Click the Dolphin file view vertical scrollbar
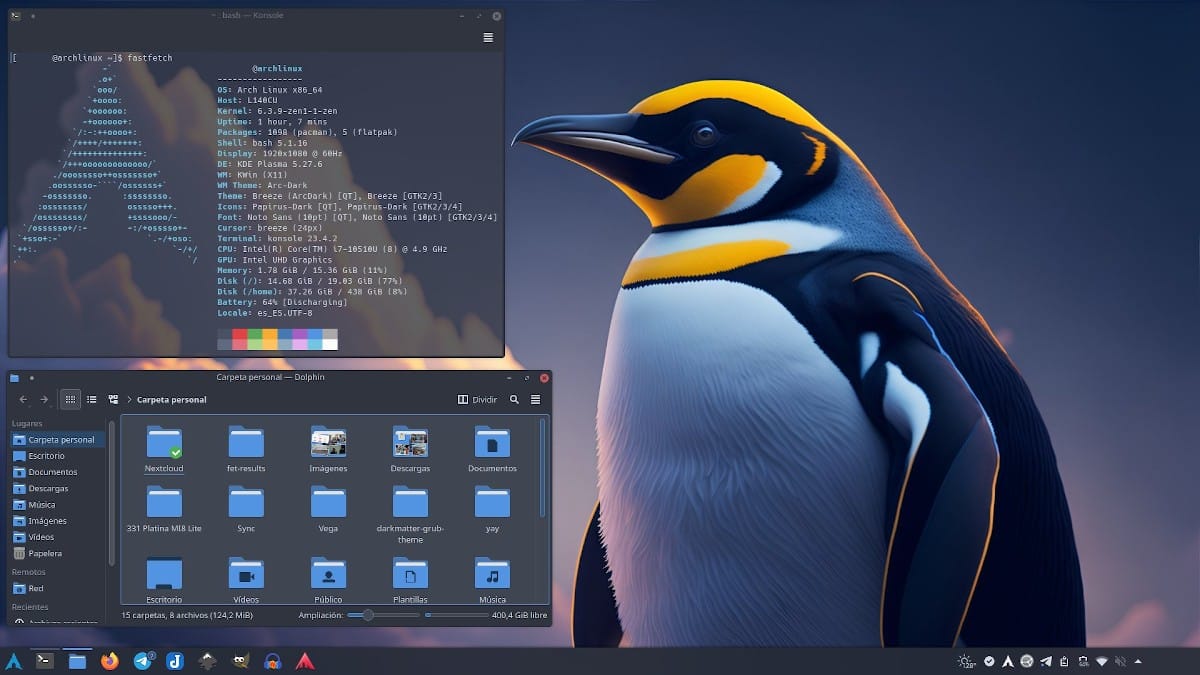The height and width of the screenshot is (675, 1200). click(x=544, y=468)
